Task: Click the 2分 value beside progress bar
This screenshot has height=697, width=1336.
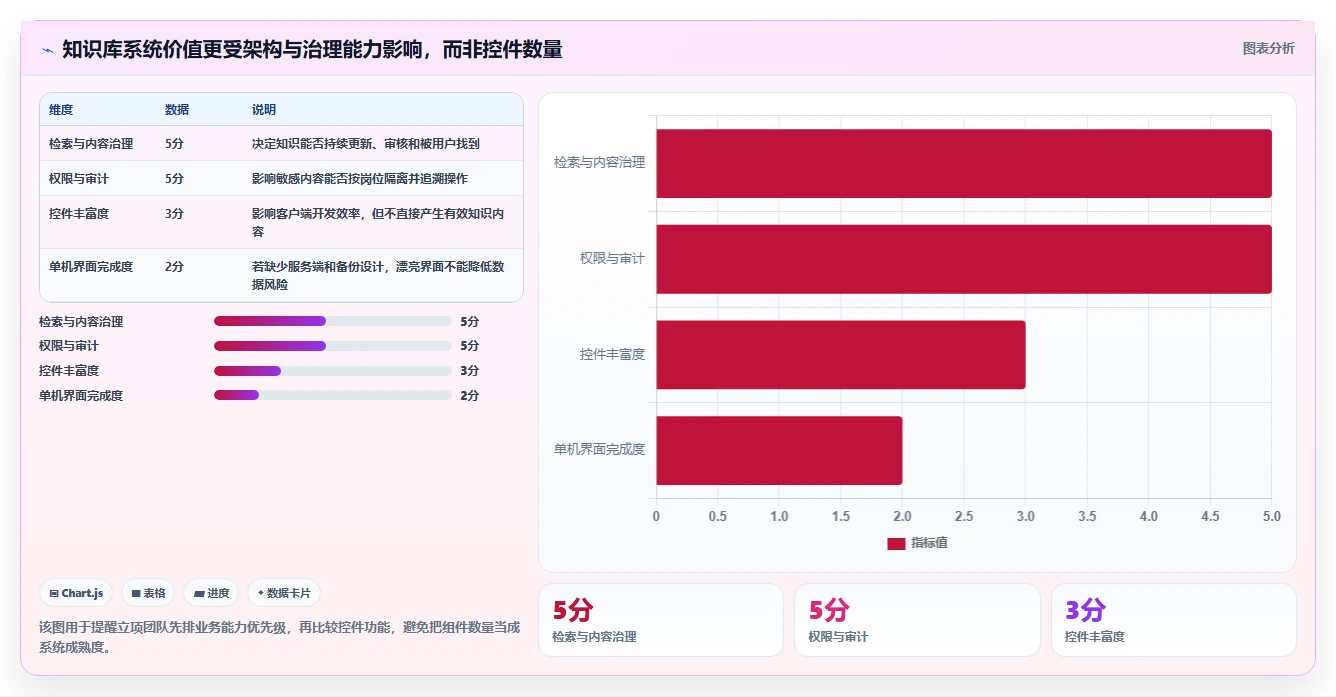Action: click(x=470, y=396)
